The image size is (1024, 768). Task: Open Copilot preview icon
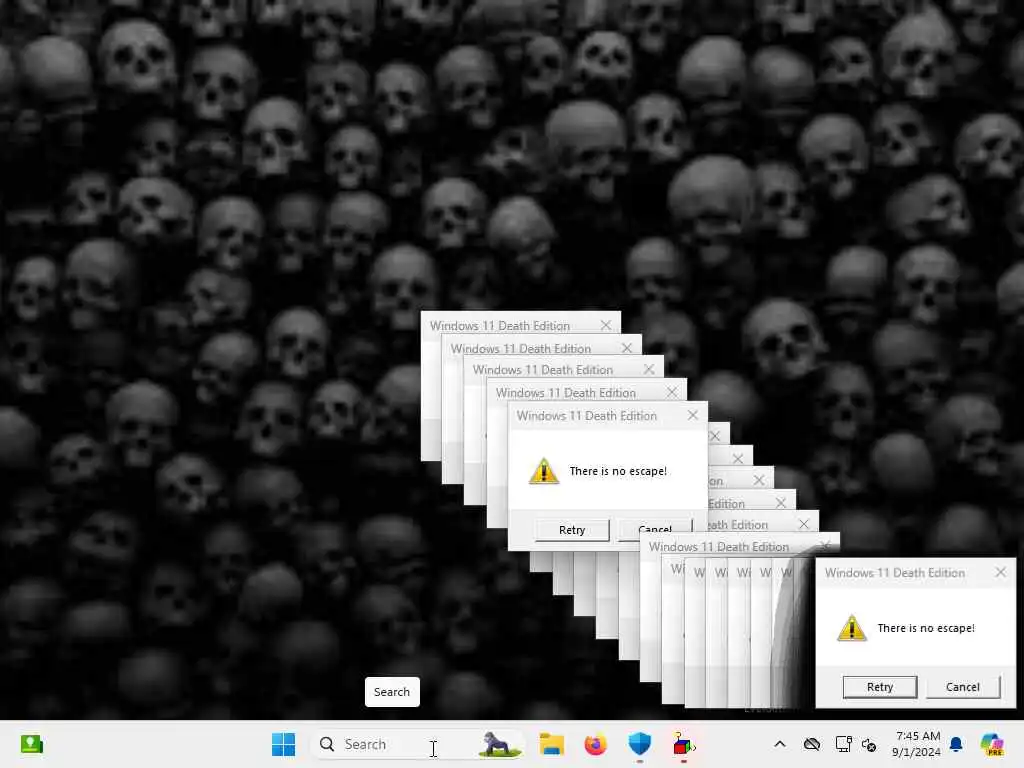pyautogui.click(x=992, y=744)
